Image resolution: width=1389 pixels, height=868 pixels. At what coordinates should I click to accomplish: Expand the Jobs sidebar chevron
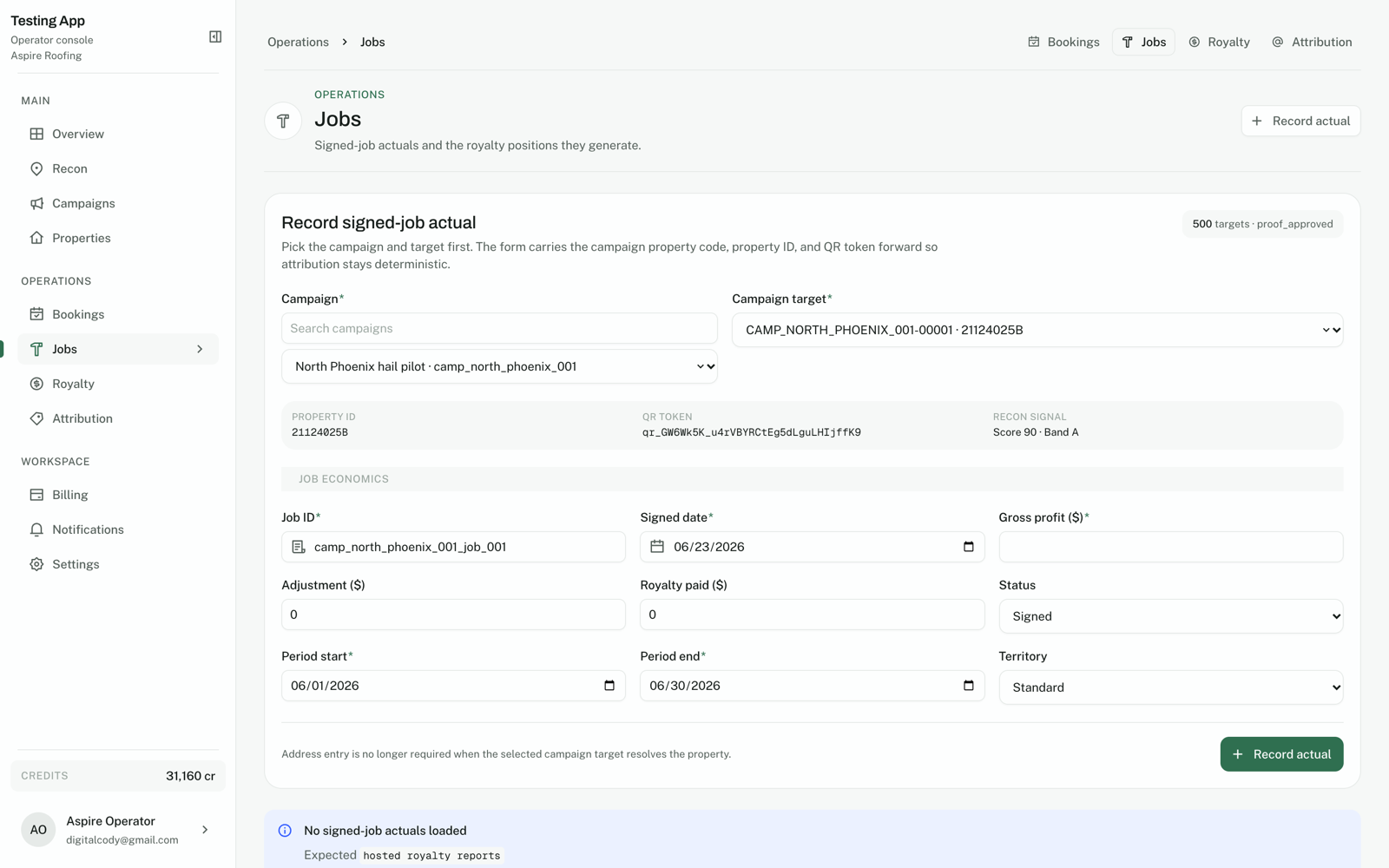(x=200, y=349)
